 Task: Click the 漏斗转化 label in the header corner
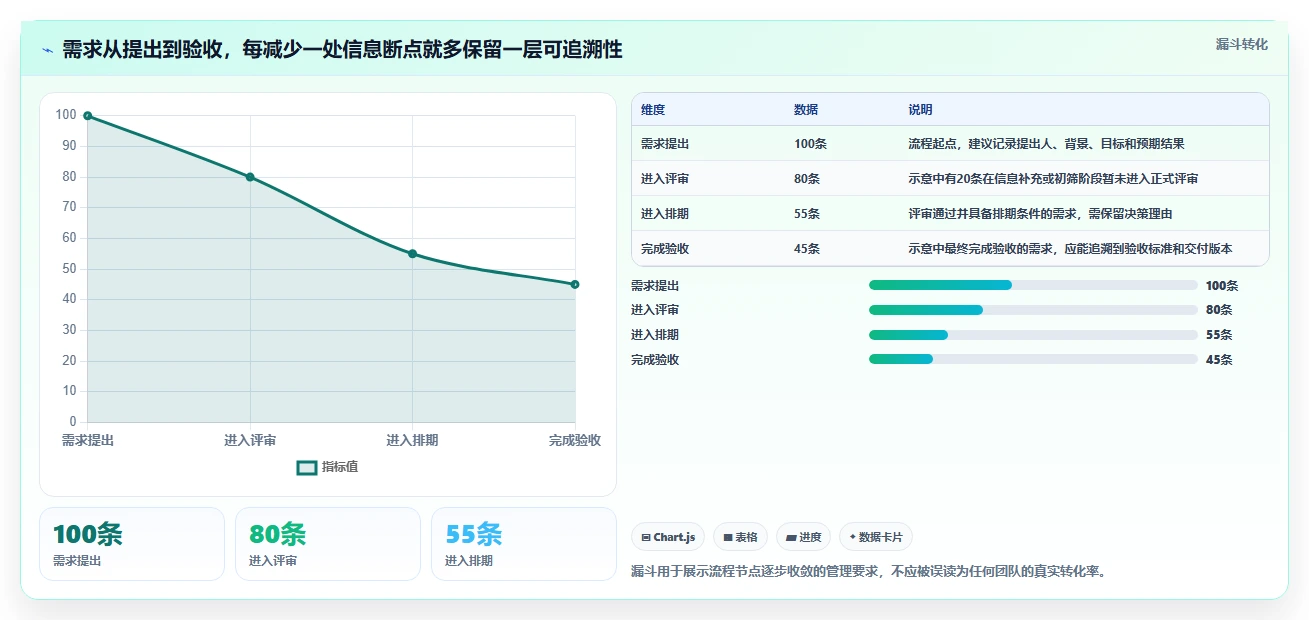tap(1242, 44)
